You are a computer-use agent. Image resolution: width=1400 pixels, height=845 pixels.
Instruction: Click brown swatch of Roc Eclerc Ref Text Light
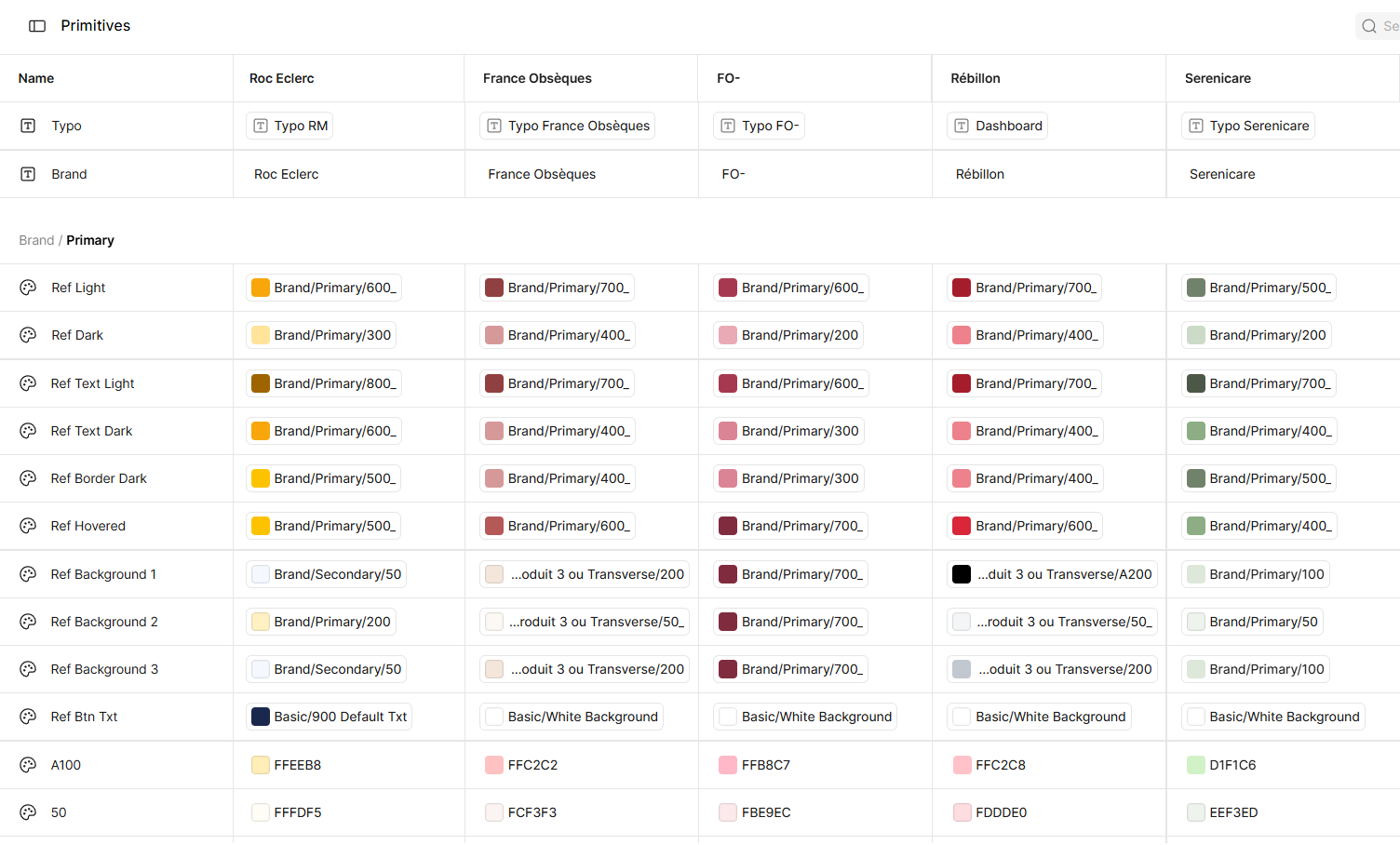pyautogui.click(x=261, y=383)
